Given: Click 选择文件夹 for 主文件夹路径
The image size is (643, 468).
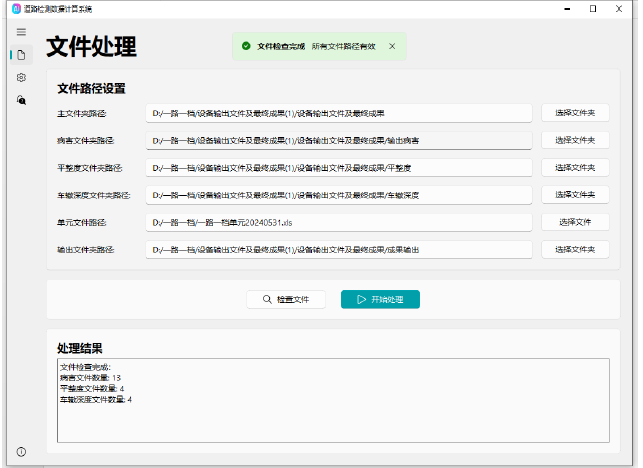Looking at the screenshot, I should 575,113.
